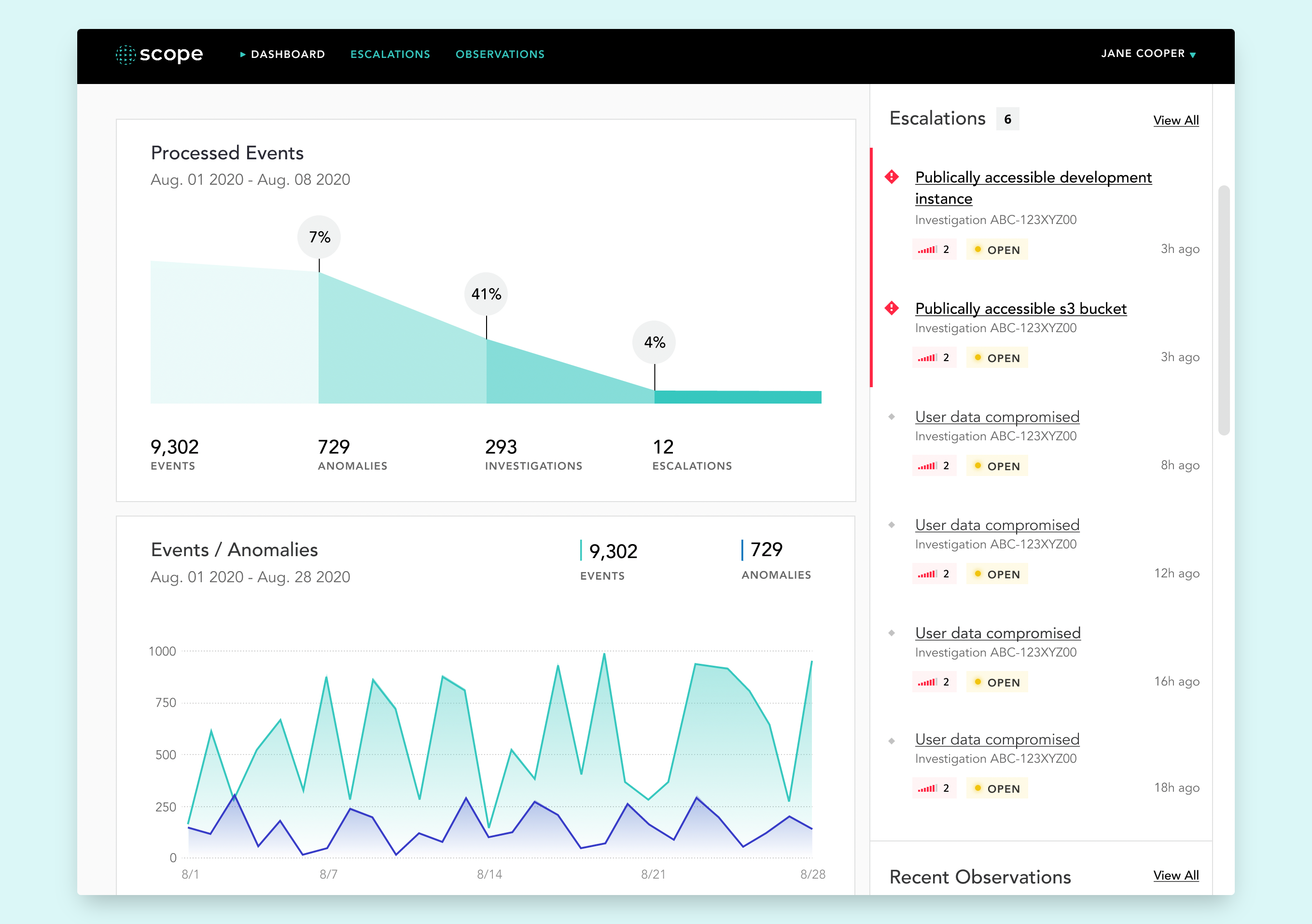
Task: Switch to the Escalations nav tab
Action: click(x=390, y=54)
